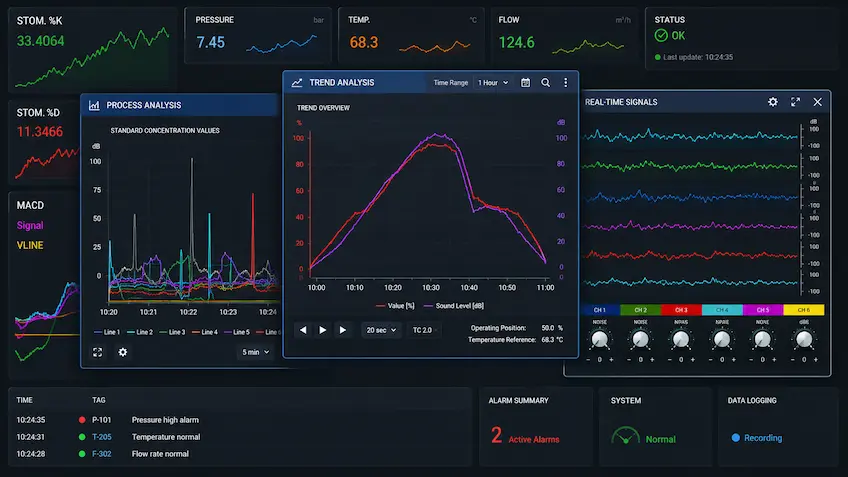Click Temperature Reference value 68.3 °C
The image size is (848, 477).
click(x=552, y=340)
